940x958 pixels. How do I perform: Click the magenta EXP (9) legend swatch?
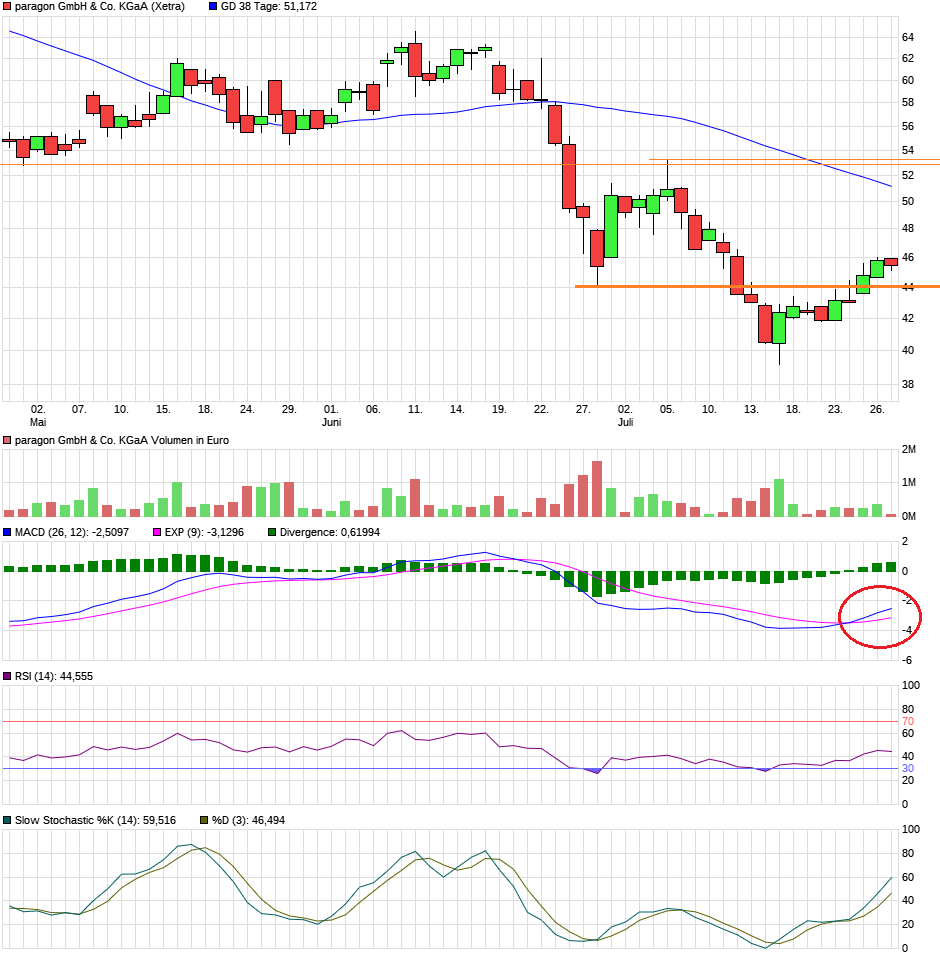click(x=157, y=533)
